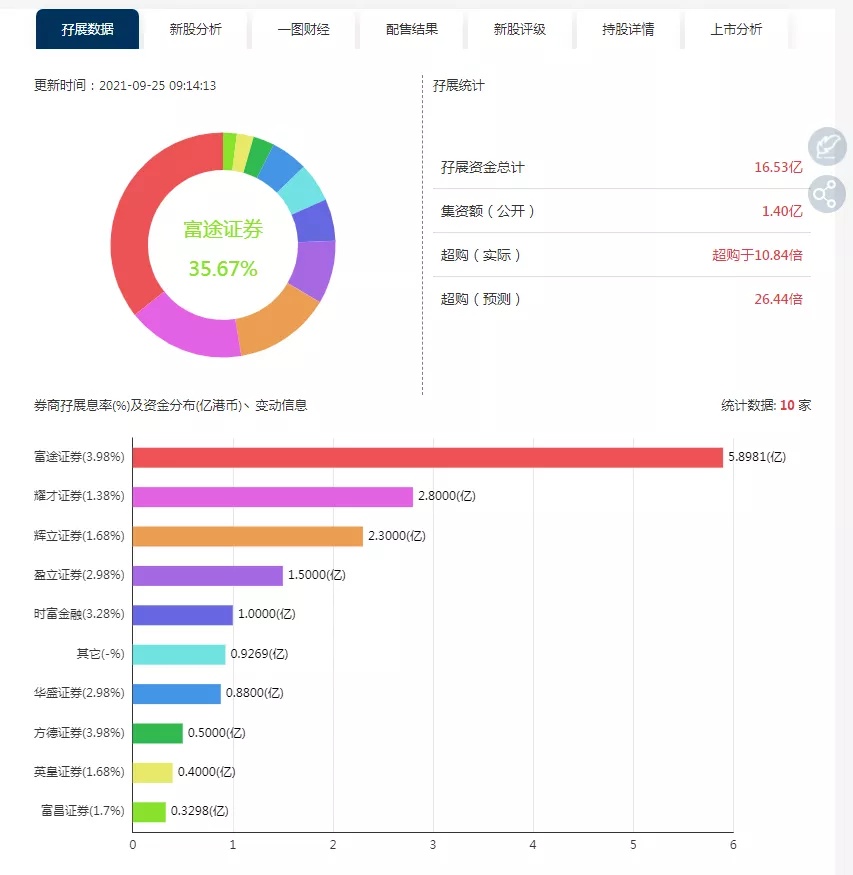Click the 方德证券 green bar
Screen dimensions: 853x875
(158, 733)
